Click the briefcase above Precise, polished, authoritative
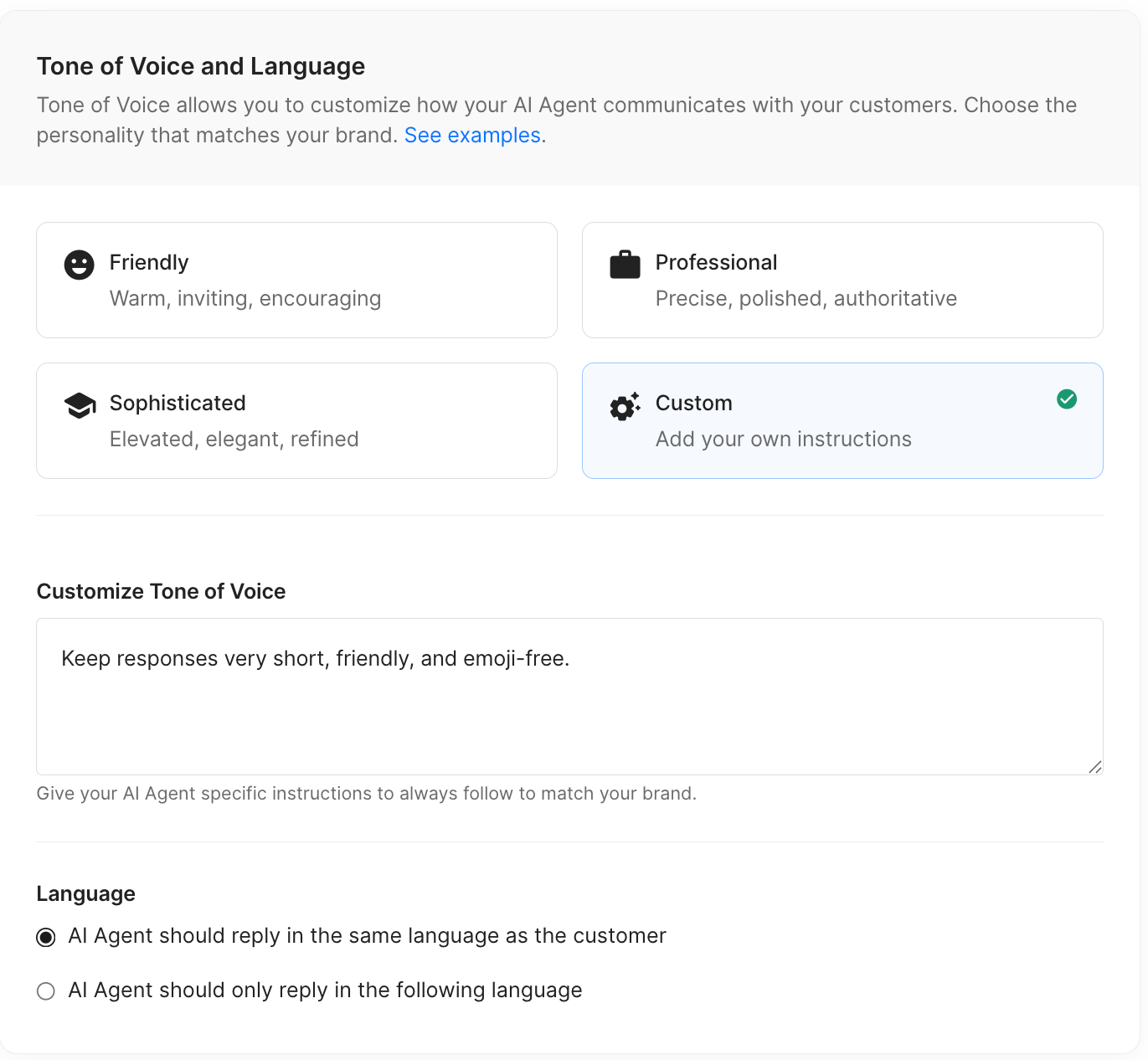Viewport: 1148px width, 1060px height. pos(625,263)
